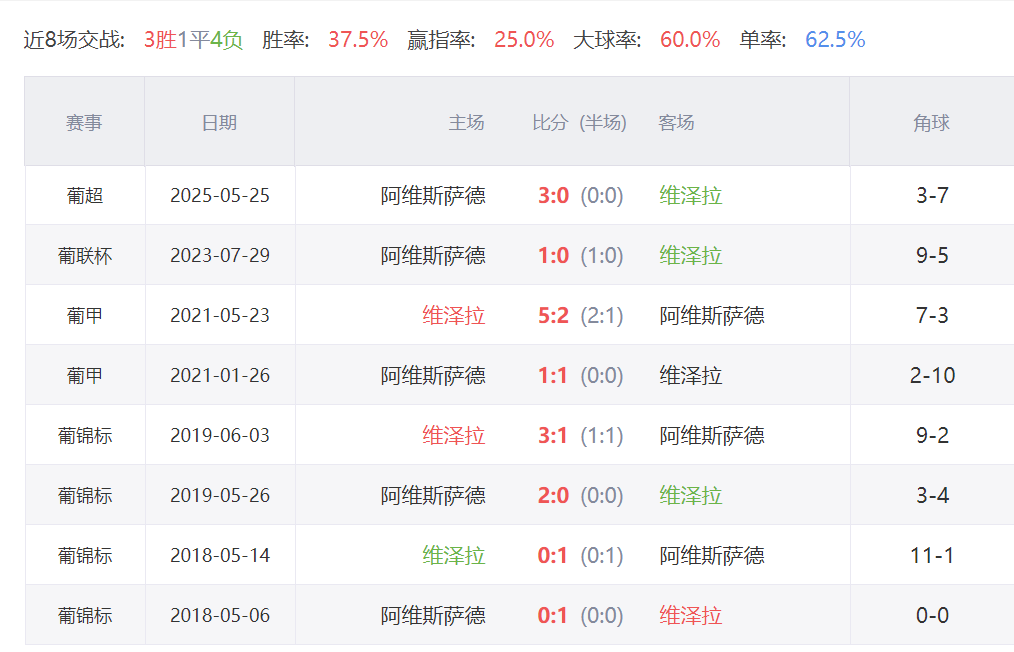Click the 2-10 corner count
Viewport: 1014px width, 652px height.
932,375
